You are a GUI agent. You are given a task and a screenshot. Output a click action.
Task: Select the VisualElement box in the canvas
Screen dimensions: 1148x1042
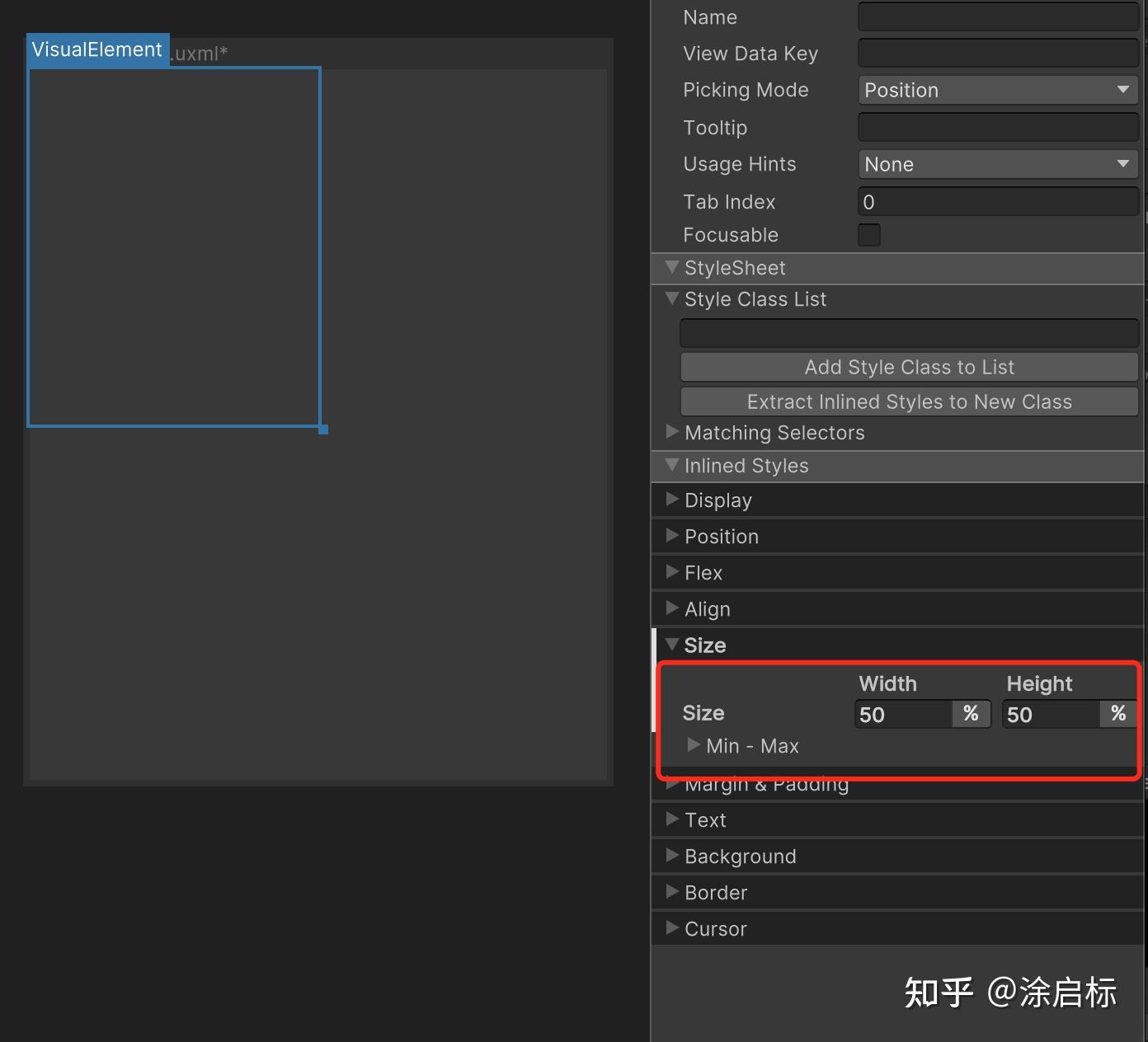(x=174, y=246)
